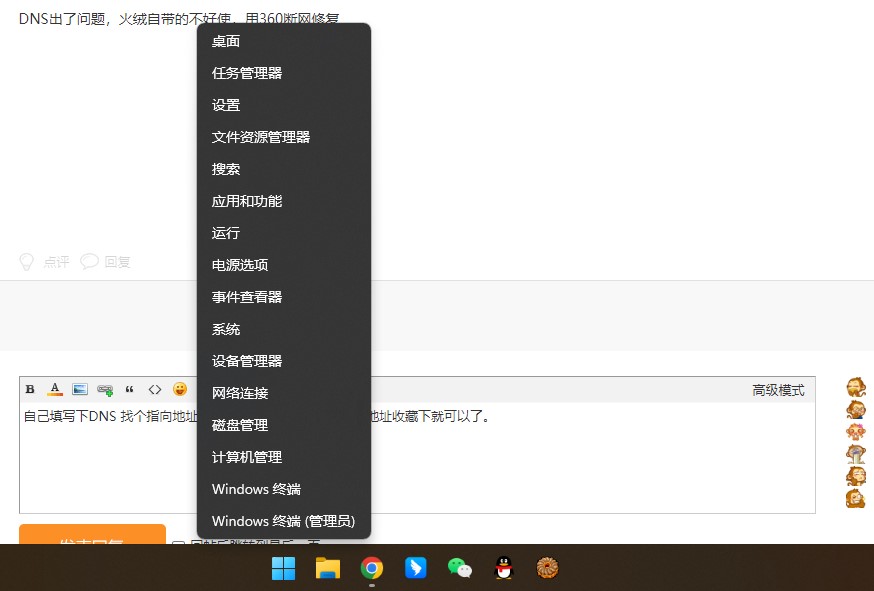Launch Microsoft Edge from the taskbar

tap(415, 568)
